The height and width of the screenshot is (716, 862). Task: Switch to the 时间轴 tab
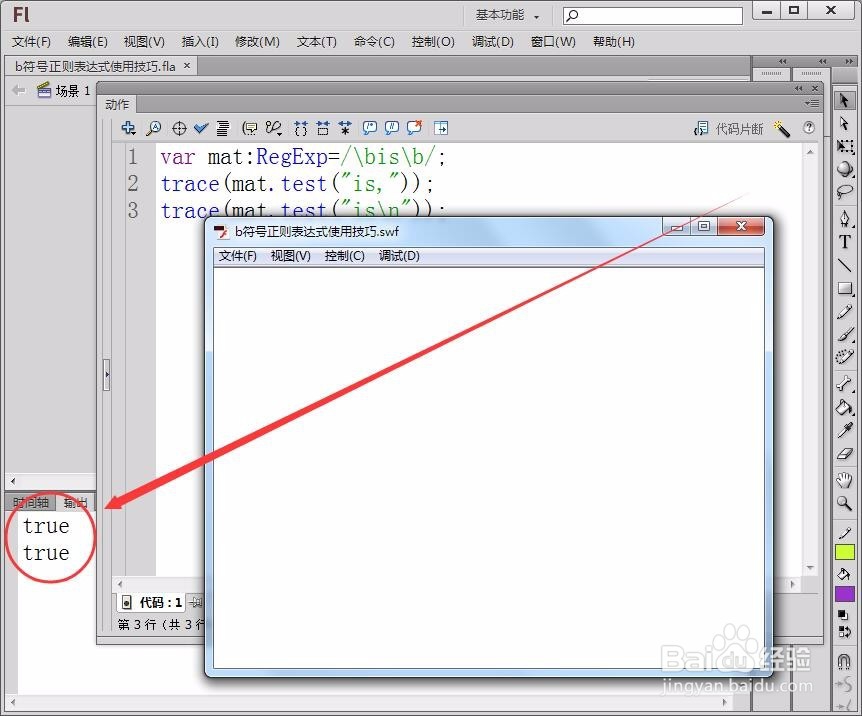[x=31, y=502]
